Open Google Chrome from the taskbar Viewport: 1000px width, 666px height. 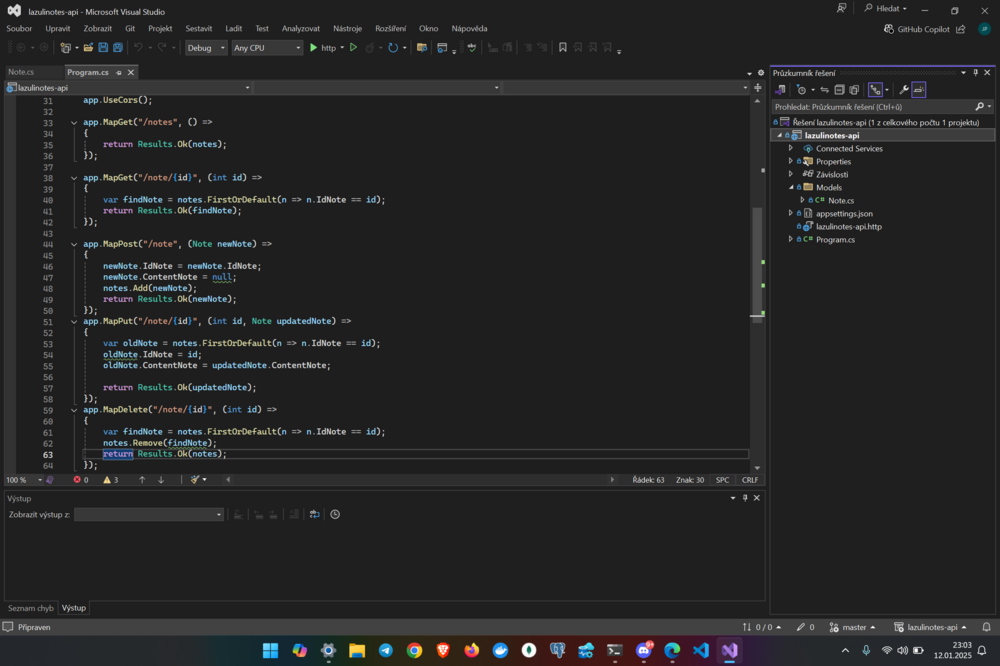pos(415,650)
